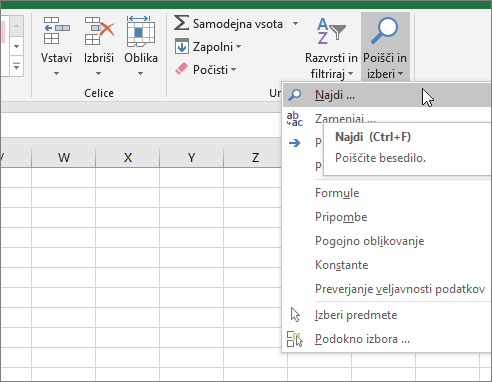Select column W header
The image size is (492, 382).
click(64, 157)
